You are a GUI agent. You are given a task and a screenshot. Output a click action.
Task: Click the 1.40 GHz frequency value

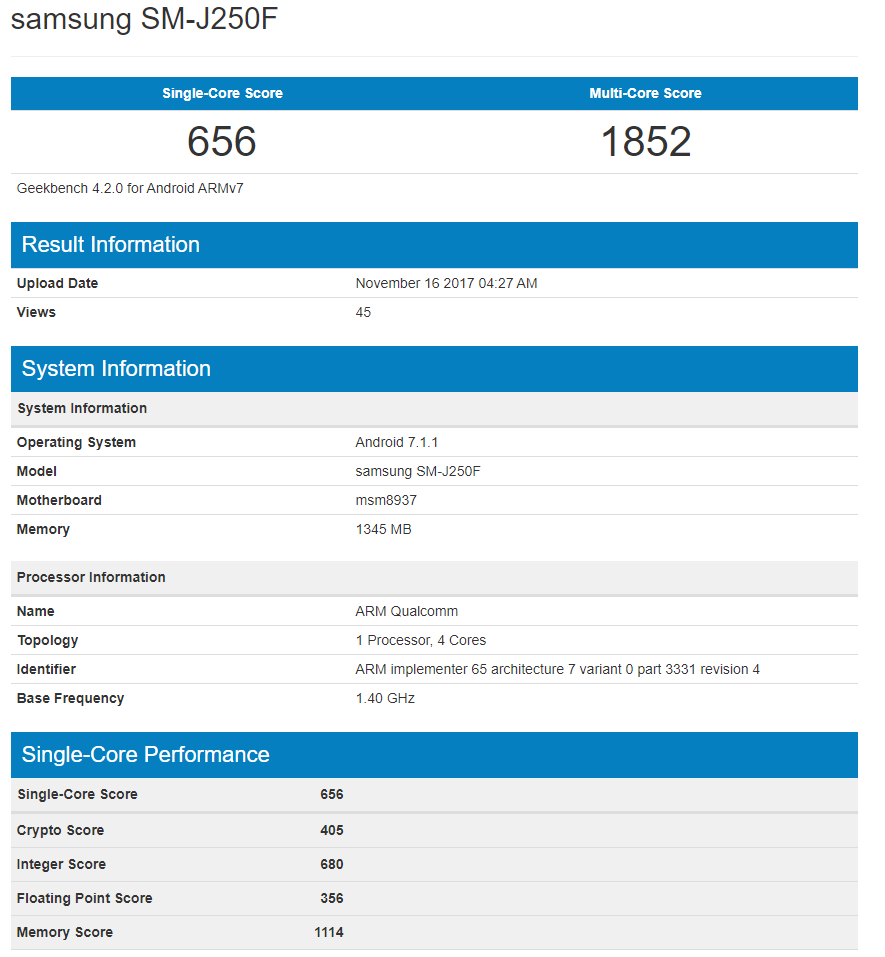click(385, 698)
